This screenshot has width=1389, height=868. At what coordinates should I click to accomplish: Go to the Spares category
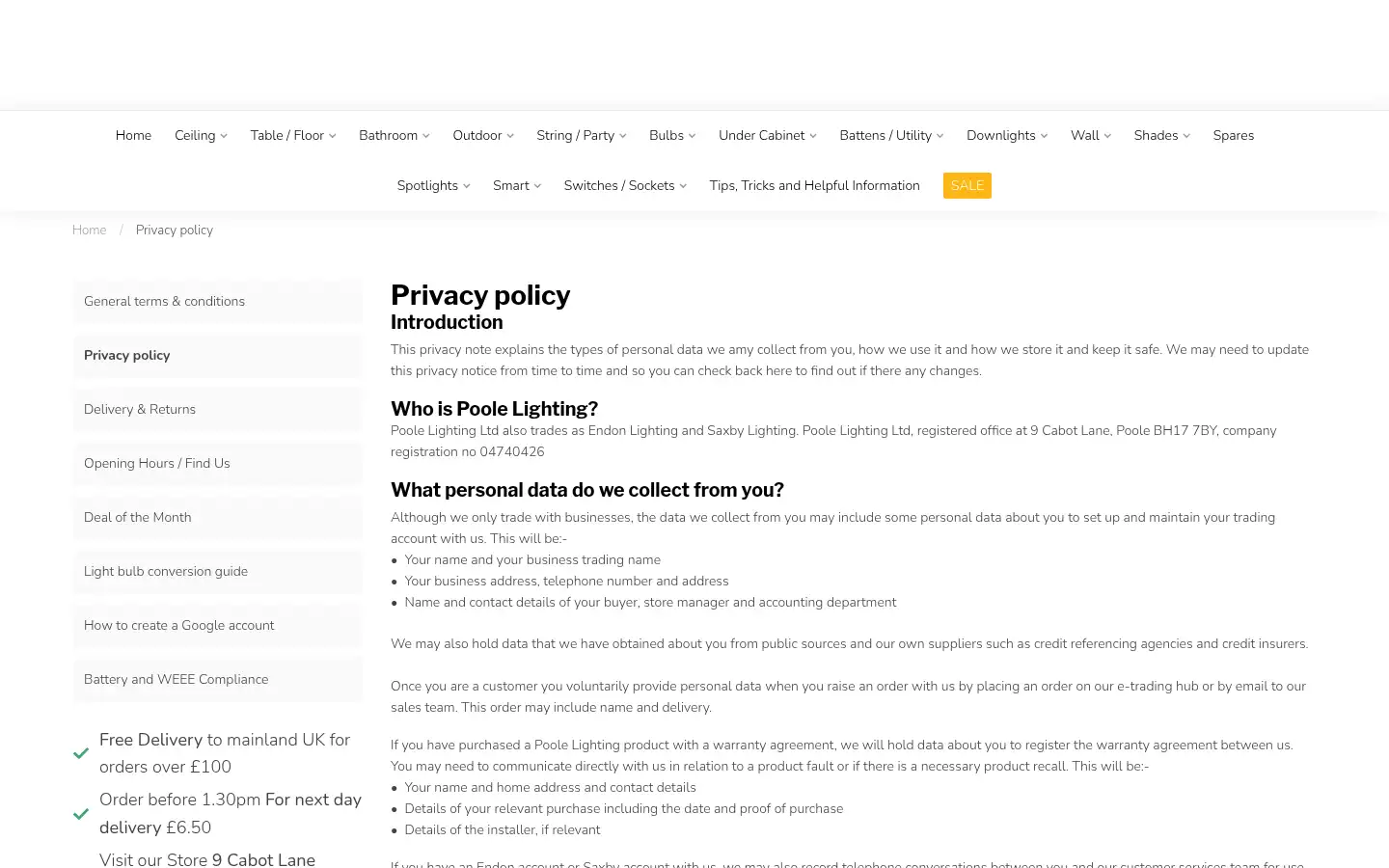1234,135
